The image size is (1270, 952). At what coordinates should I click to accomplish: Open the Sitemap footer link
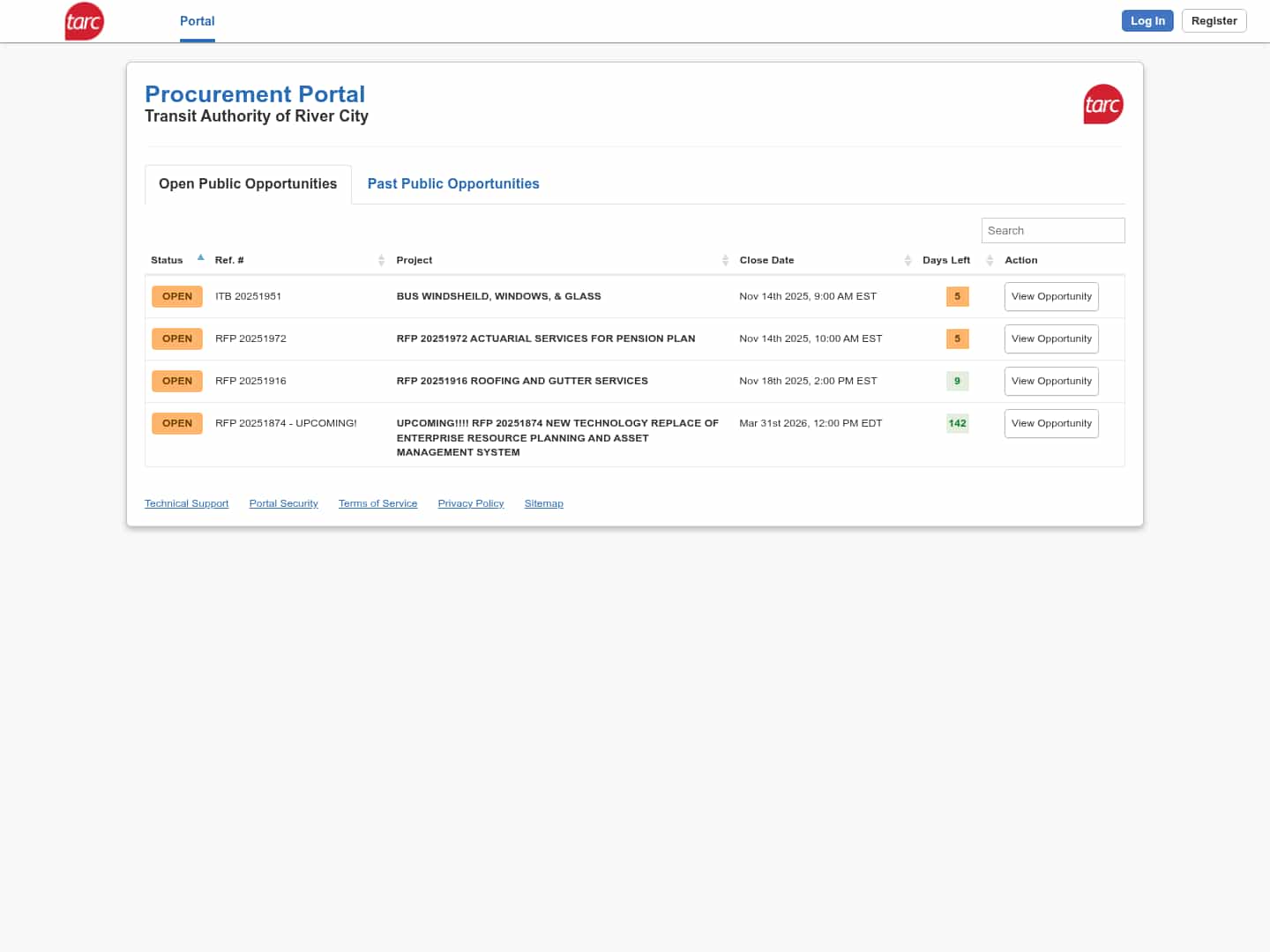pyautogui.click(x=543, y=504)
